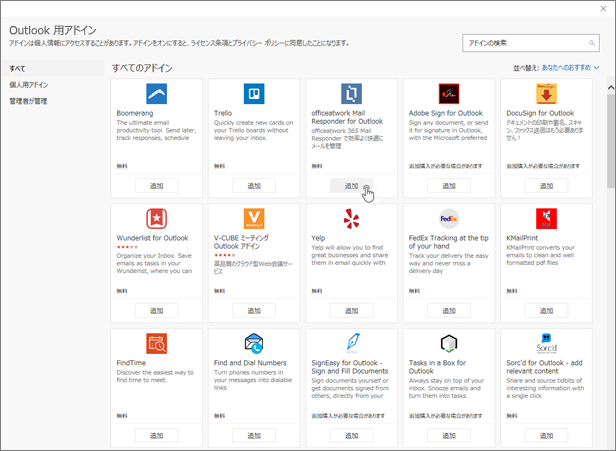Open the KMailPrint title link
Viewport: 616px width, 451px height.
point(522,238)
